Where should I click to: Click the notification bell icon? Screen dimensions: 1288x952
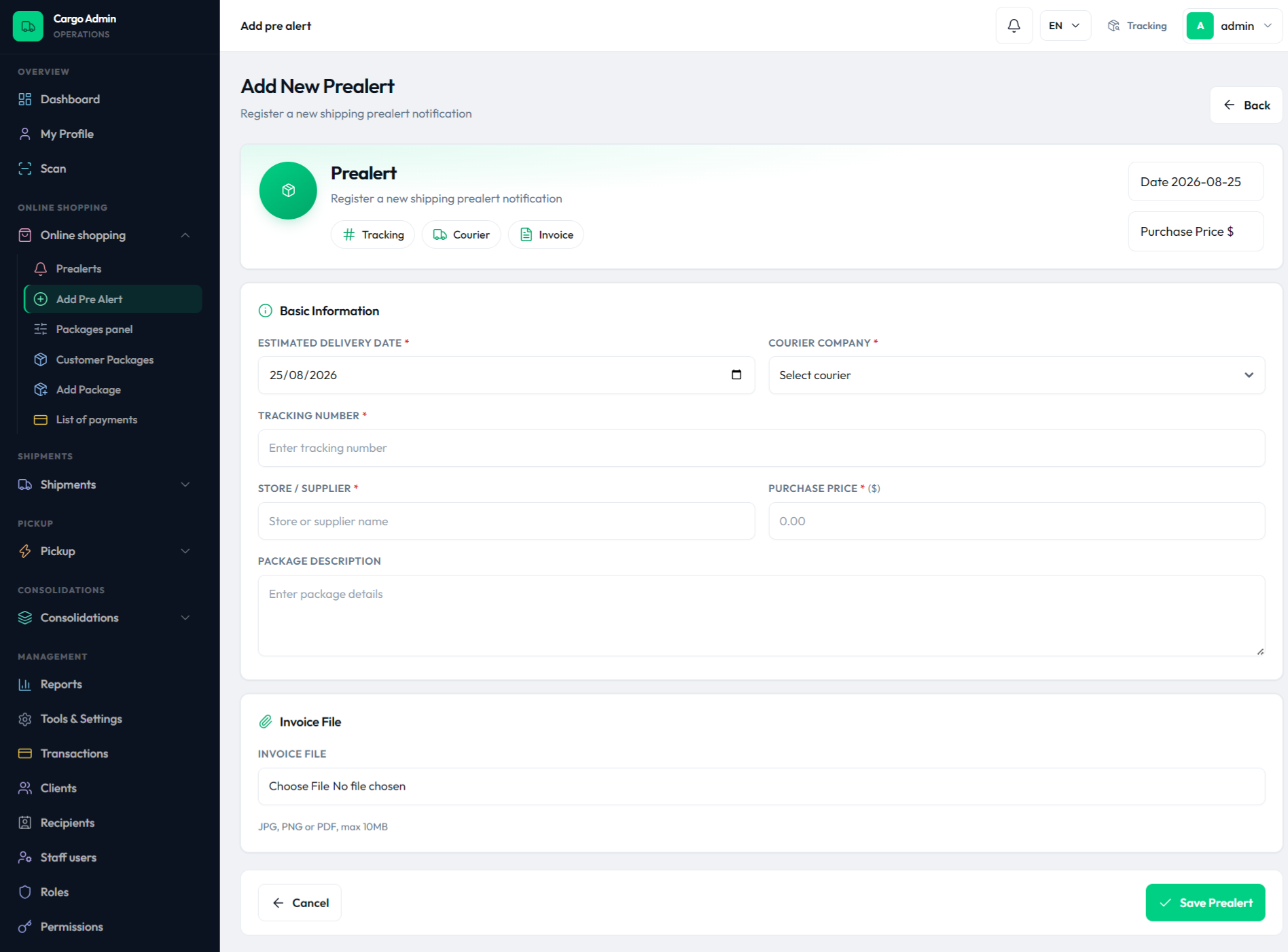point(1014,26)
